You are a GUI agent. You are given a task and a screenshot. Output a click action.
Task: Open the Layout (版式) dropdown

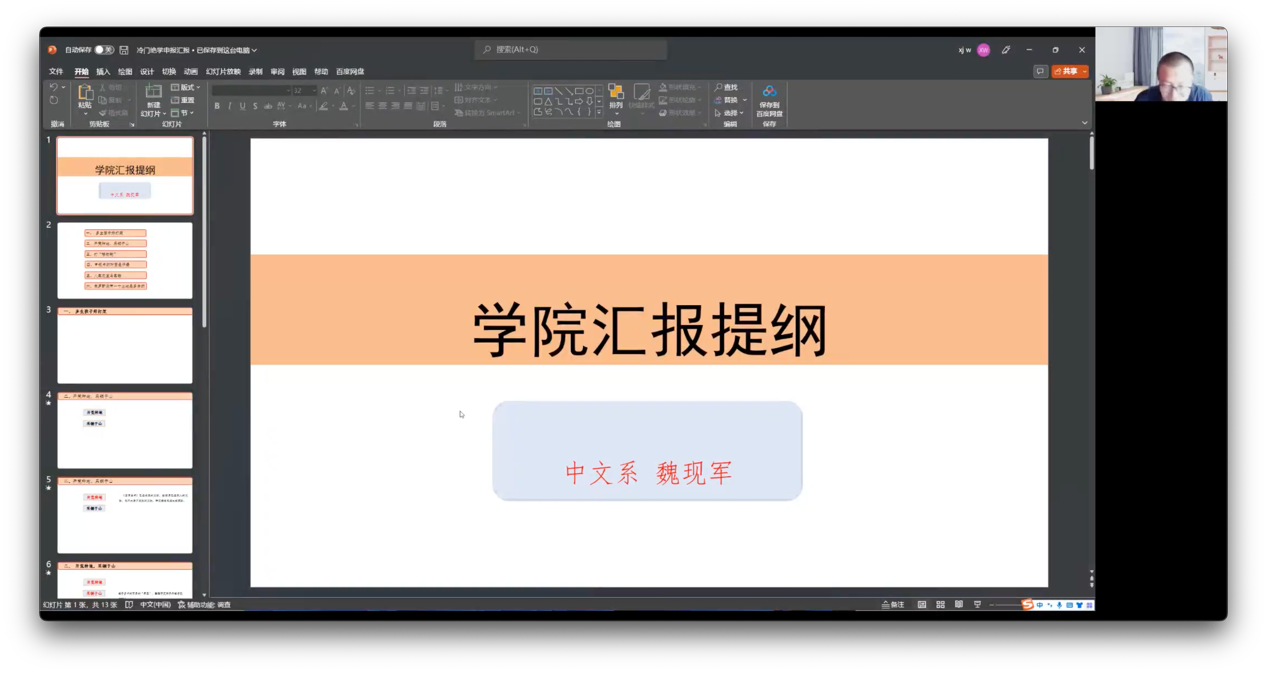pyautogui.click(x=186, y=88)
